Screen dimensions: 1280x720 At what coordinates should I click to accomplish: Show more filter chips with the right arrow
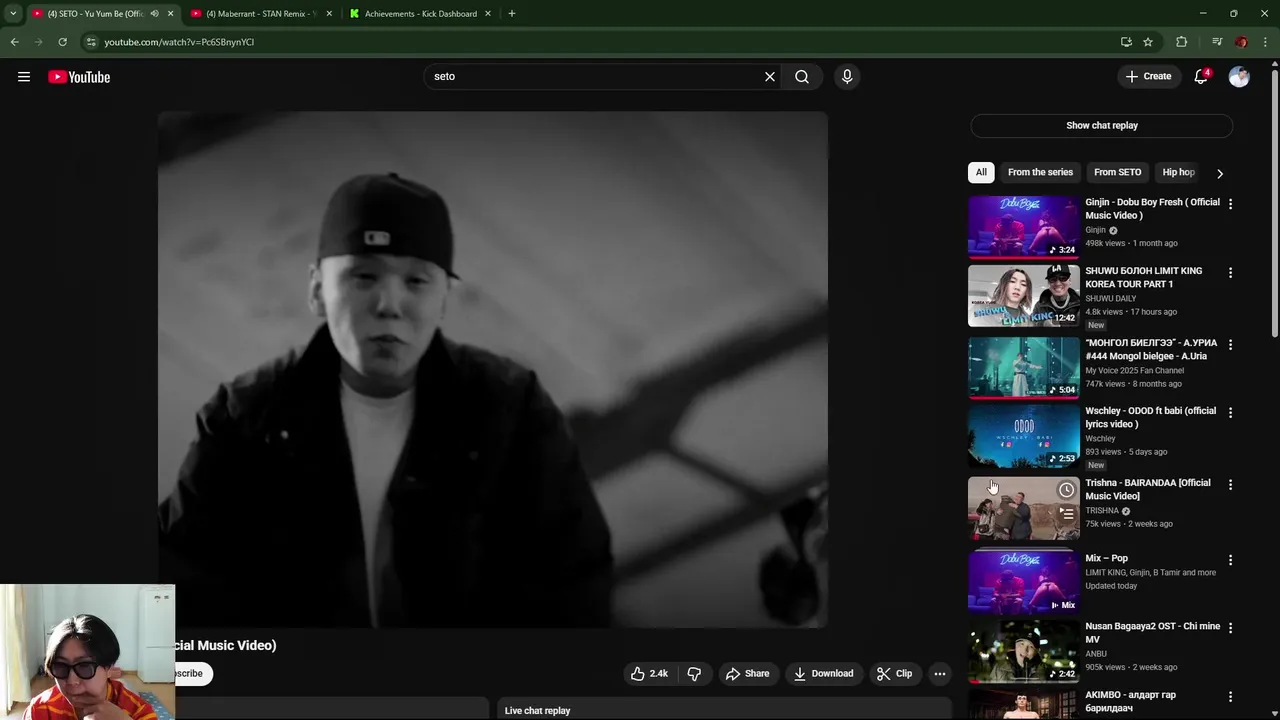(1219, 173)
